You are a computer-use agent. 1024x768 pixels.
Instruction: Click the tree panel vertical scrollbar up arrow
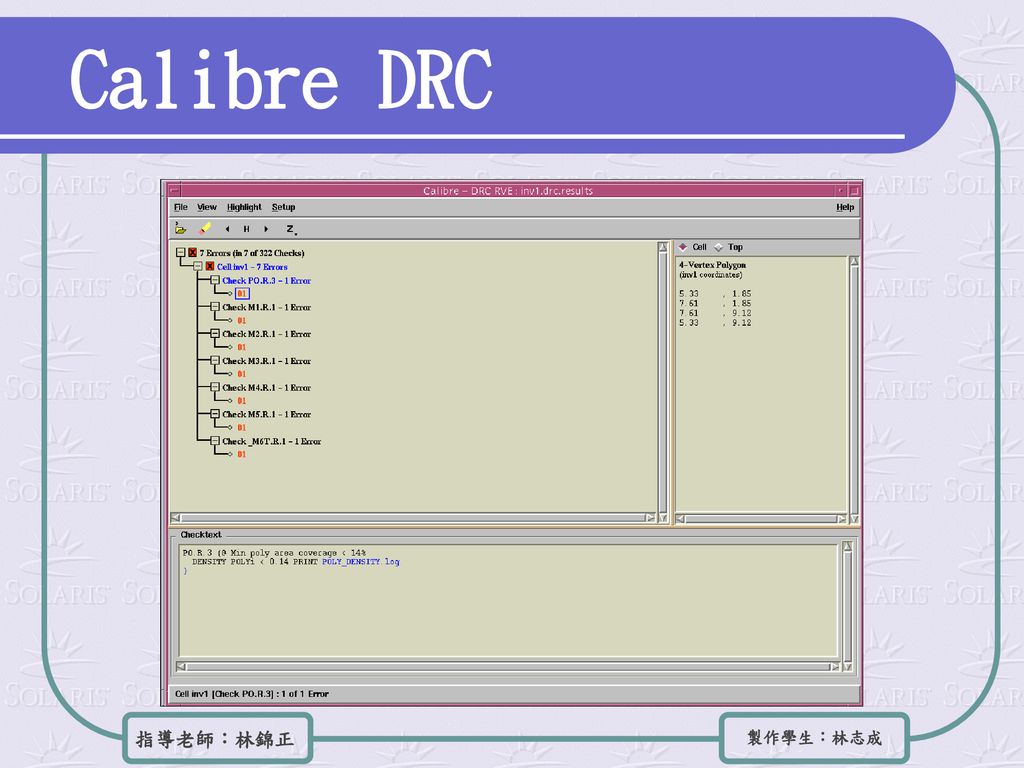point(663,247)
